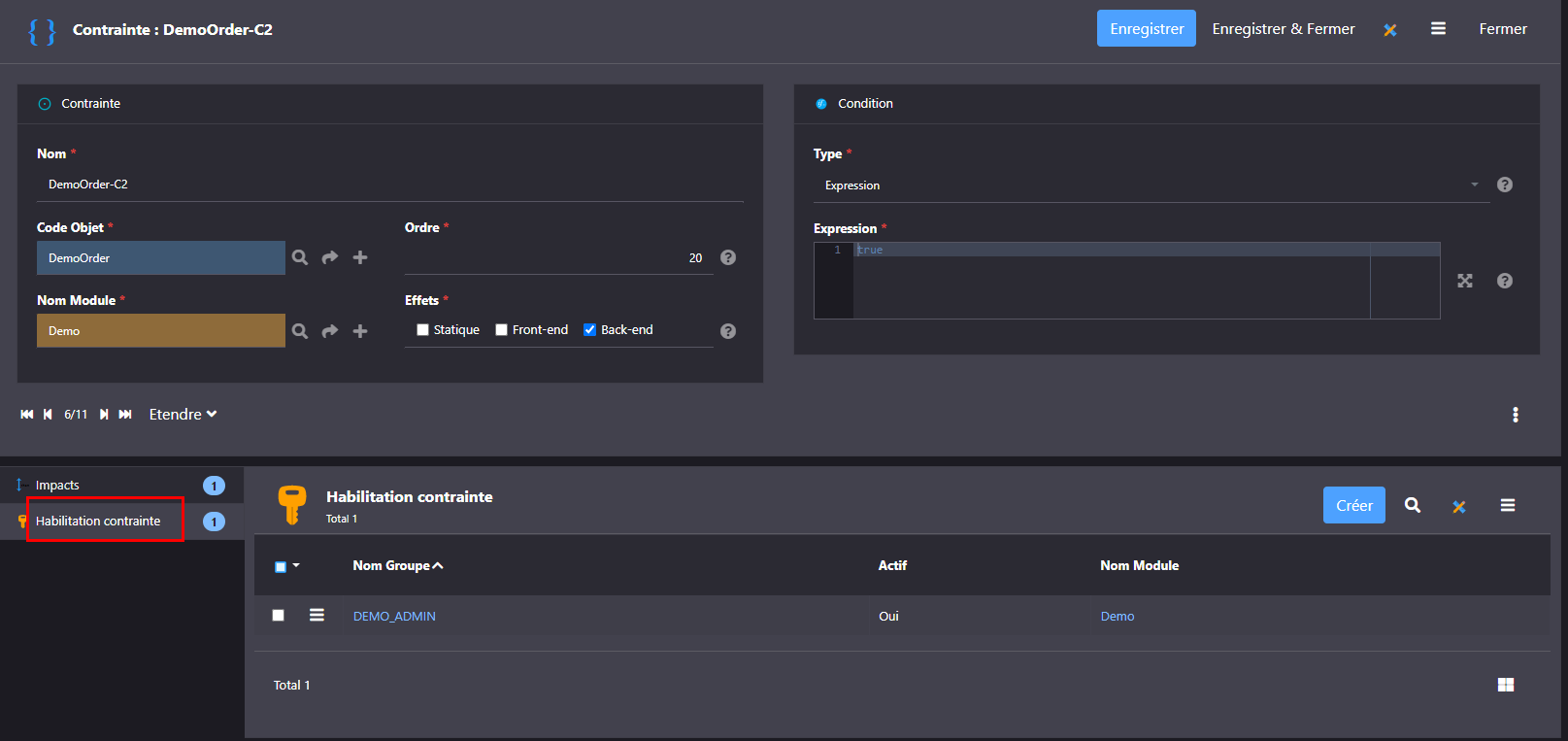Navigate to the DemoOrder object via arrow

(330, 257)
